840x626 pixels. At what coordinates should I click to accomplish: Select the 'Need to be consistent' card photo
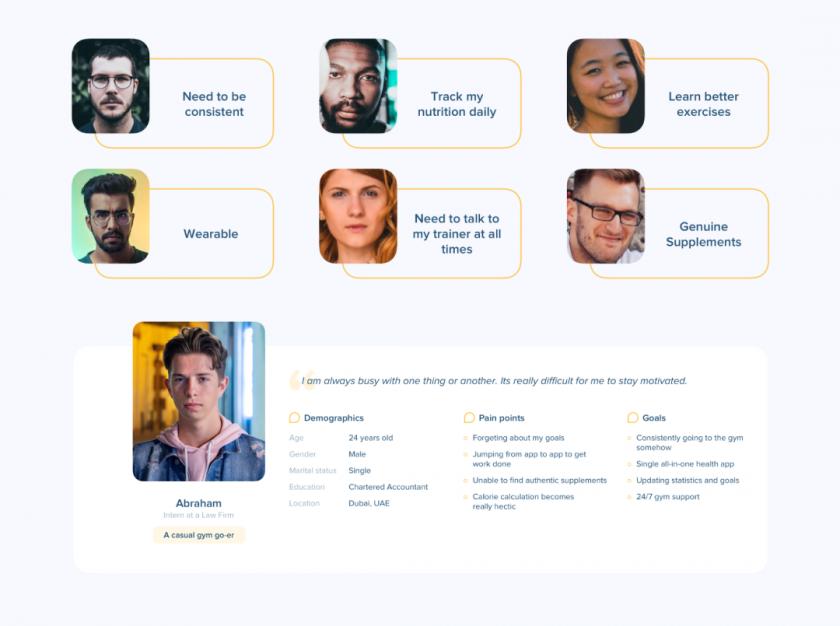coord(110,86)
